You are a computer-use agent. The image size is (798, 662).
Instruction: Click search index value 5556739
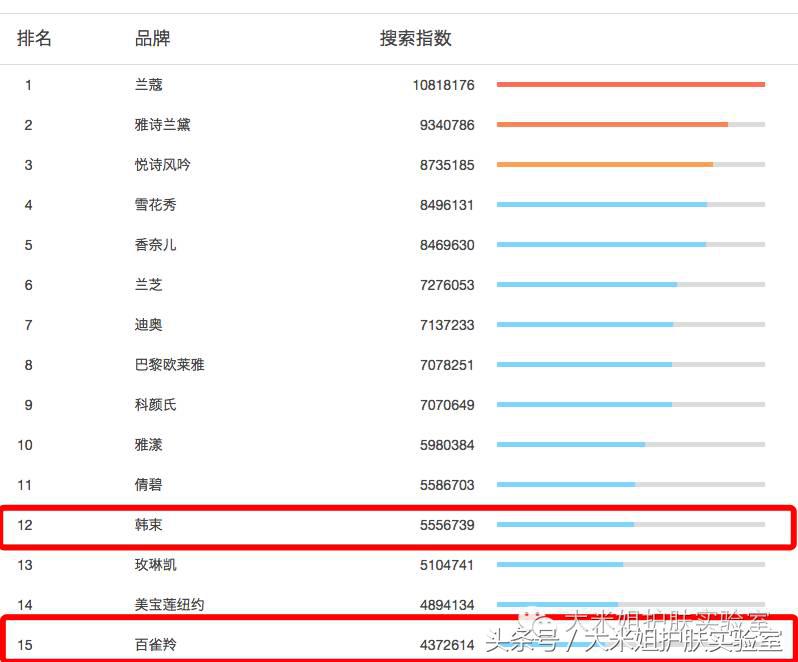(x=447, y=525)
